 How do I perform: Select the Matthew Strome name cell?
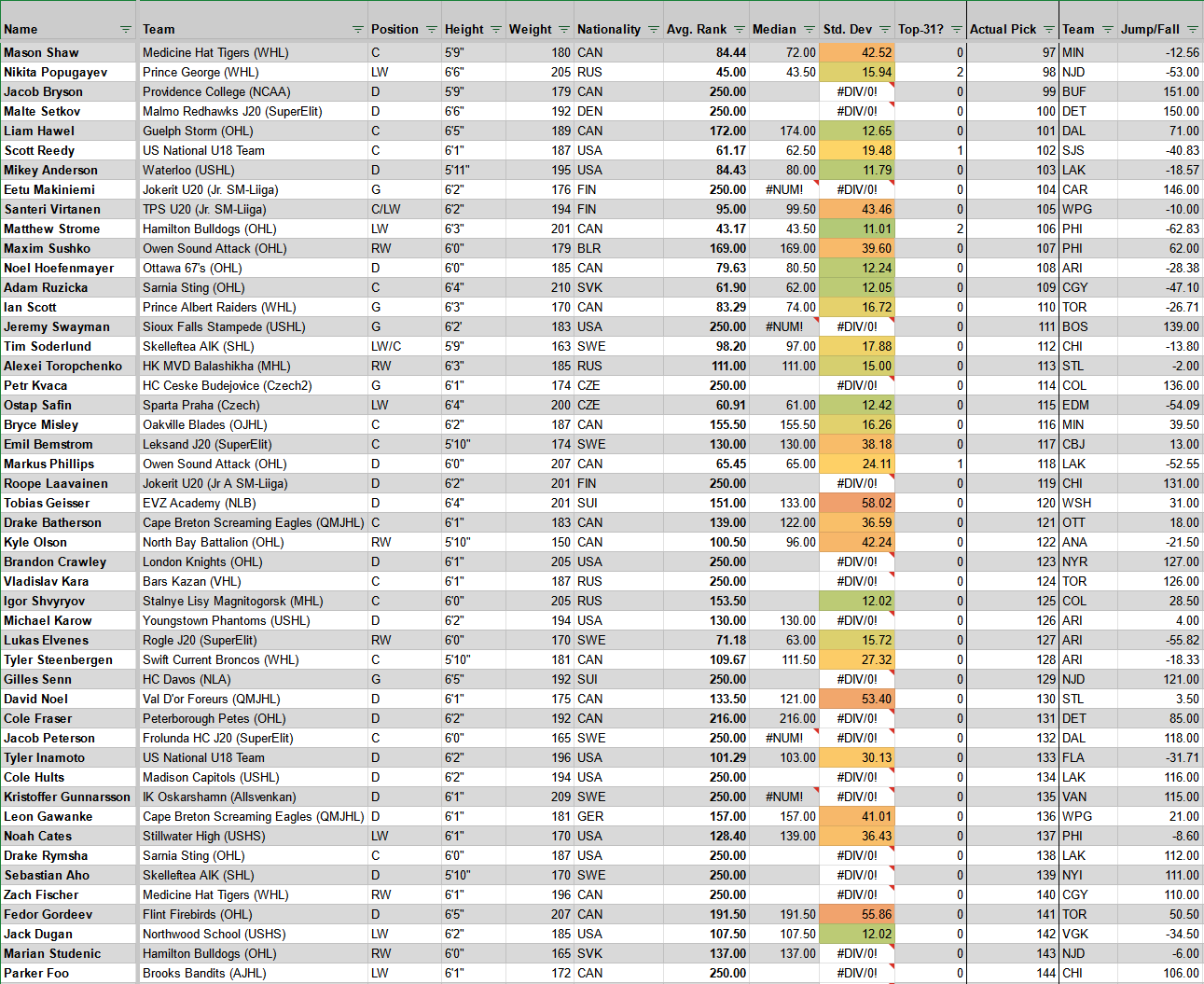pos(69,229)
